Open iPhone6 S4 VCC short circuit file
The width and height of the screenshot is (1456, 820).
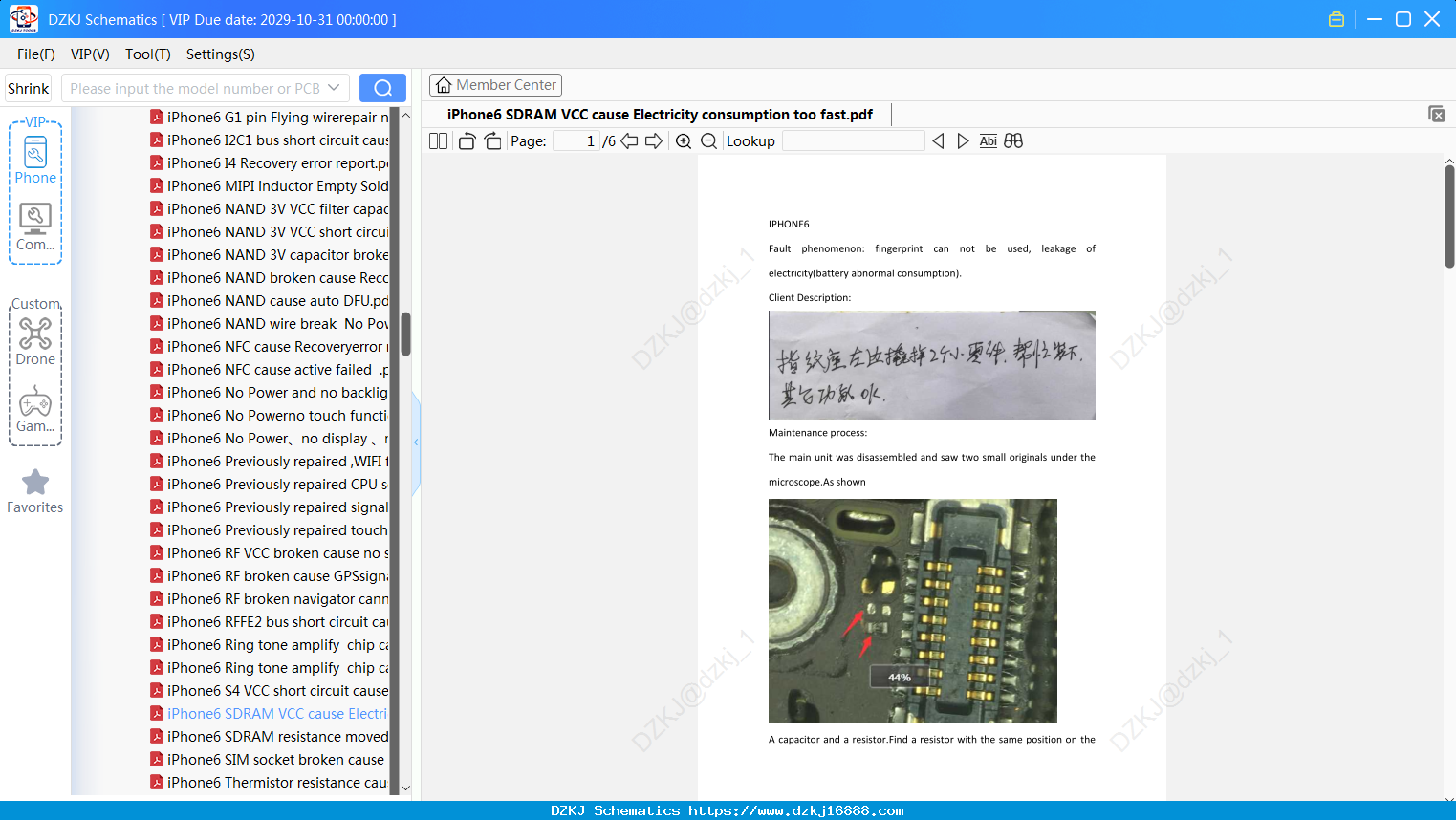[x=270, y=691]
